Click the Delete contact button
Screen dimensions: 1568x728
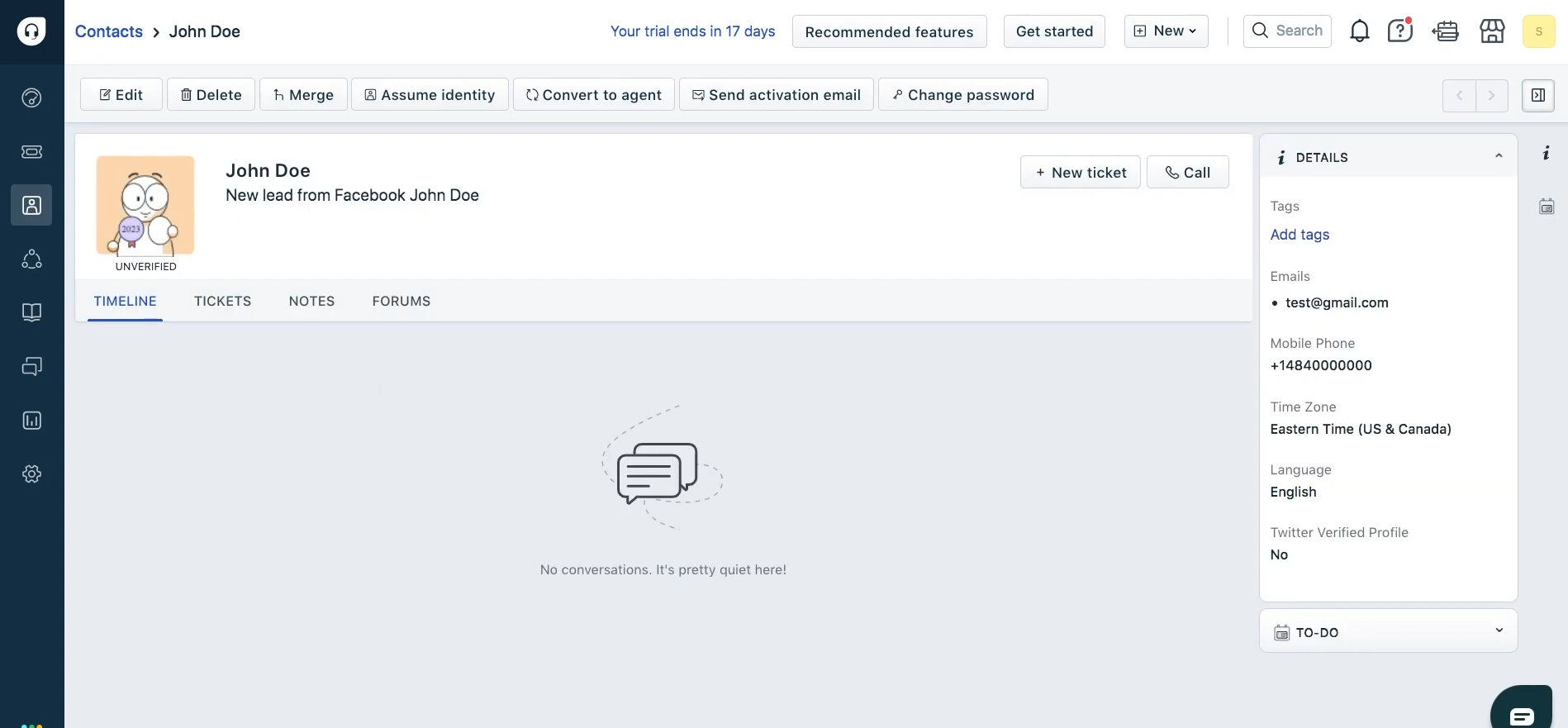[x=211, y=95]
